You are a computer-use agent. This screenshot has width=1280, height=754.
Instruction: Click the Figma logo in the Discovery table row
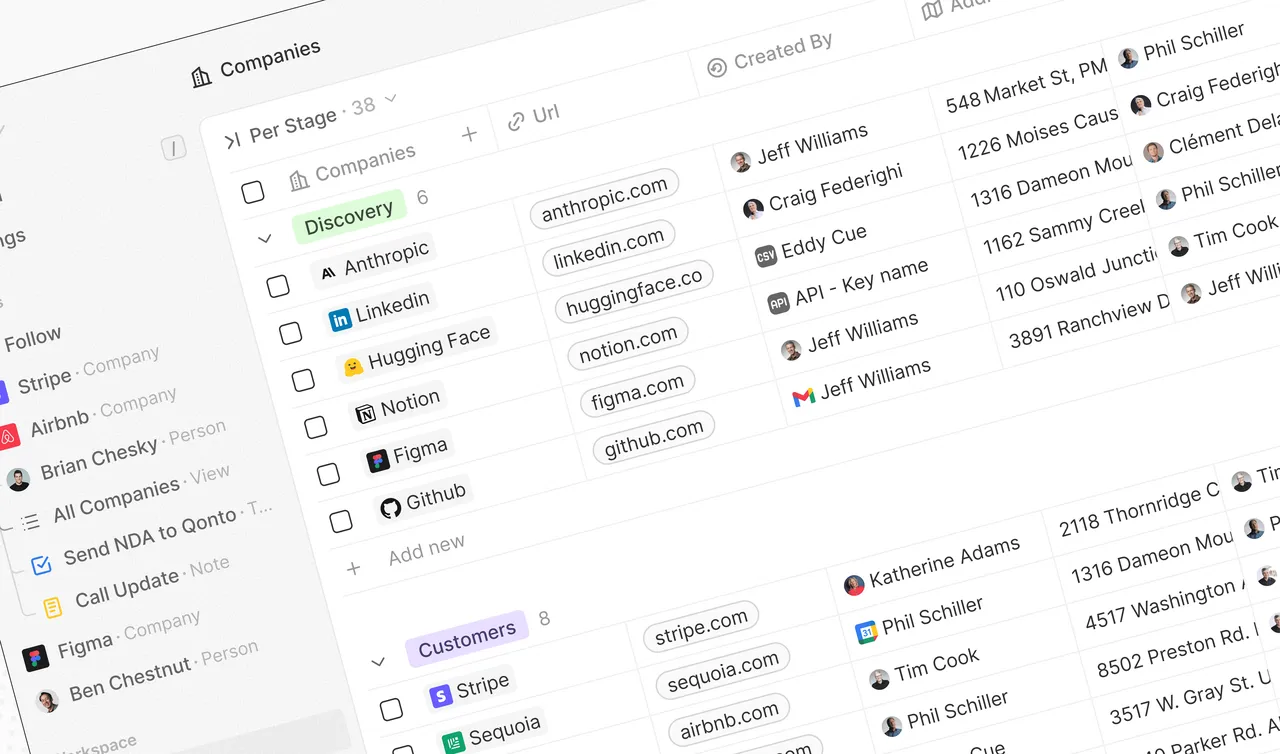coord(378,460)
